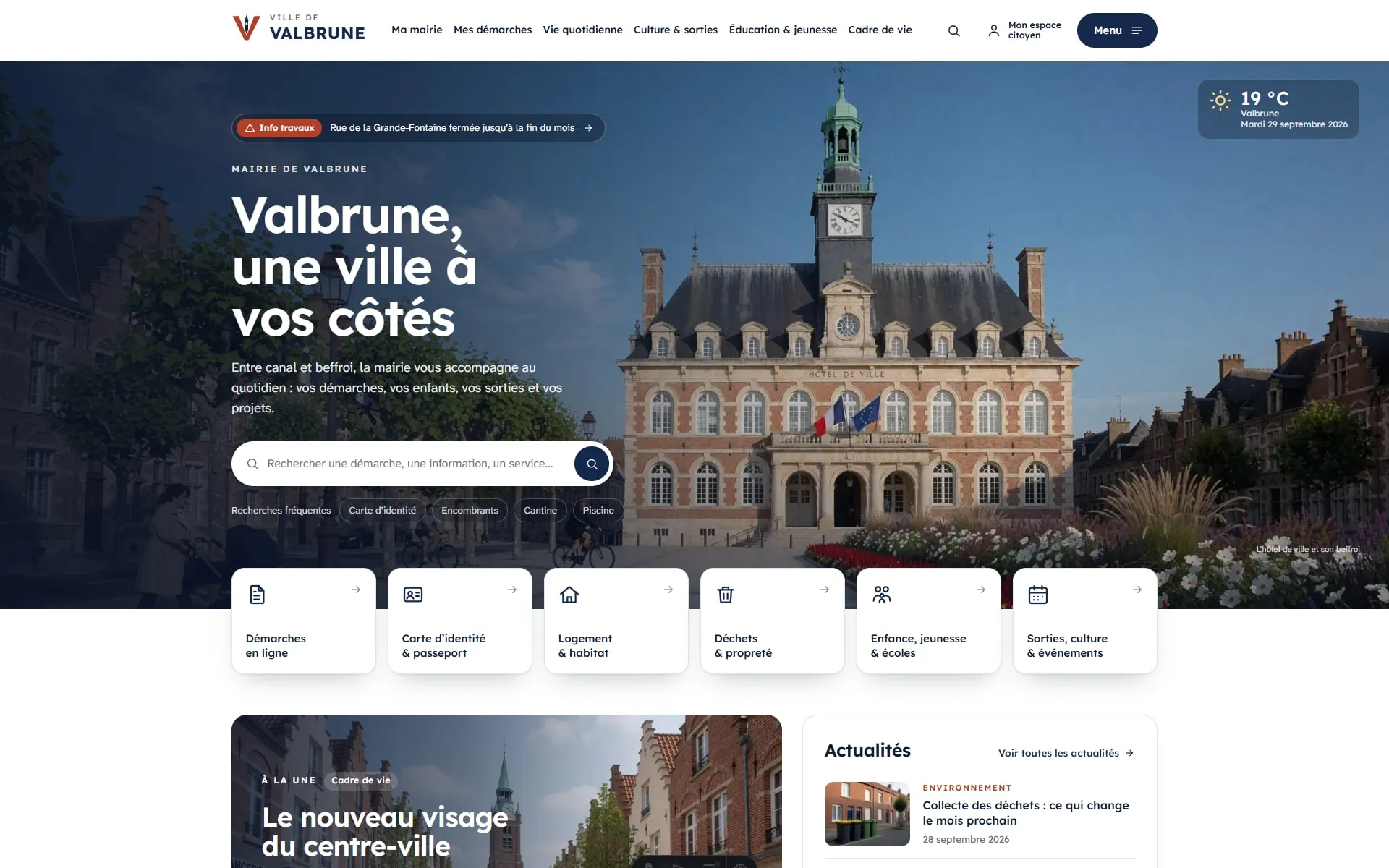This screenshot has height=868, width=1389.
Task: Open the header search magnifier icon
Action: click(x=954, y=30)
